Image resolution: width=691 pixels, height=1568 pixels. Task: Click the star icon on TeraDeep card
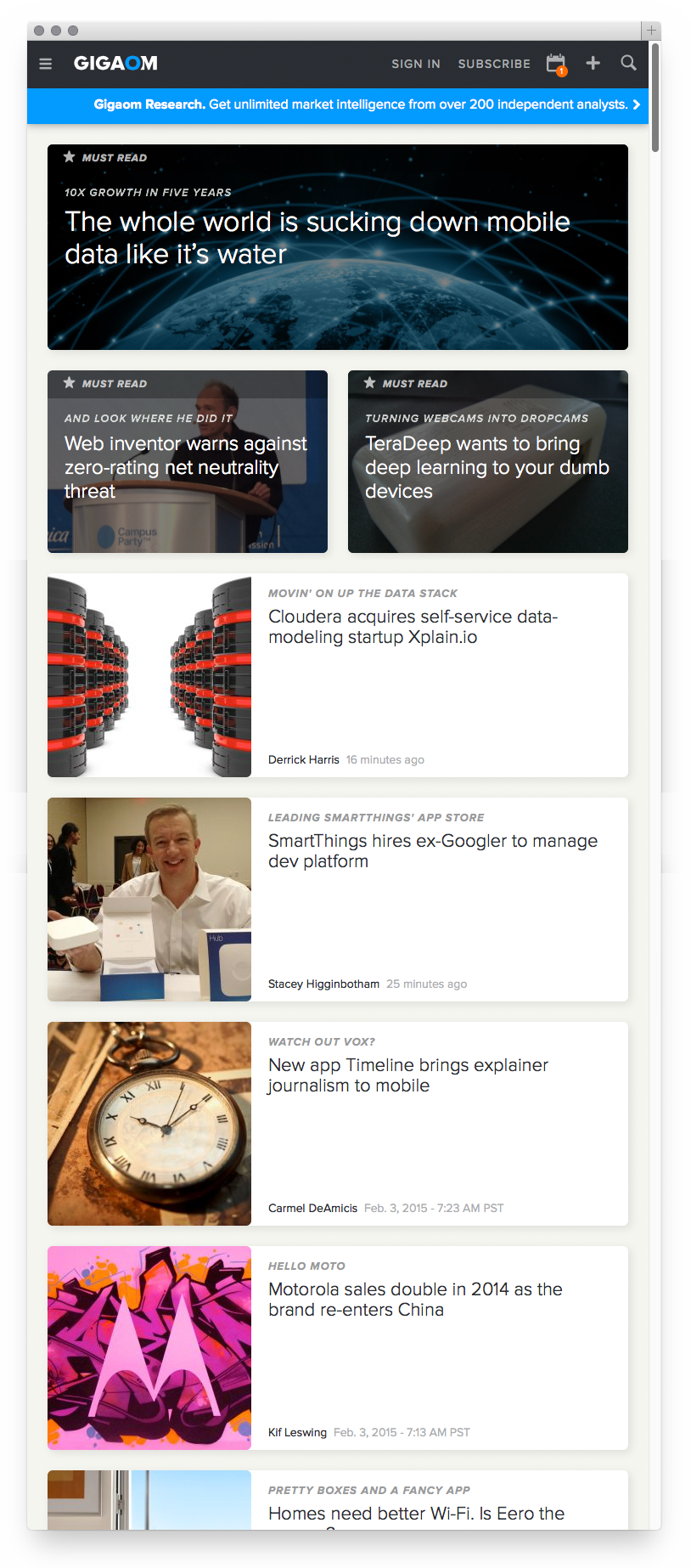point(370,383)
